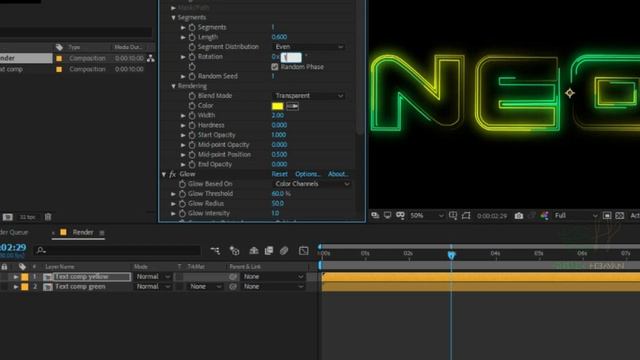The image size is (640, 360).
Task: Click the always preview this view icon
Action: click(375, 215)
